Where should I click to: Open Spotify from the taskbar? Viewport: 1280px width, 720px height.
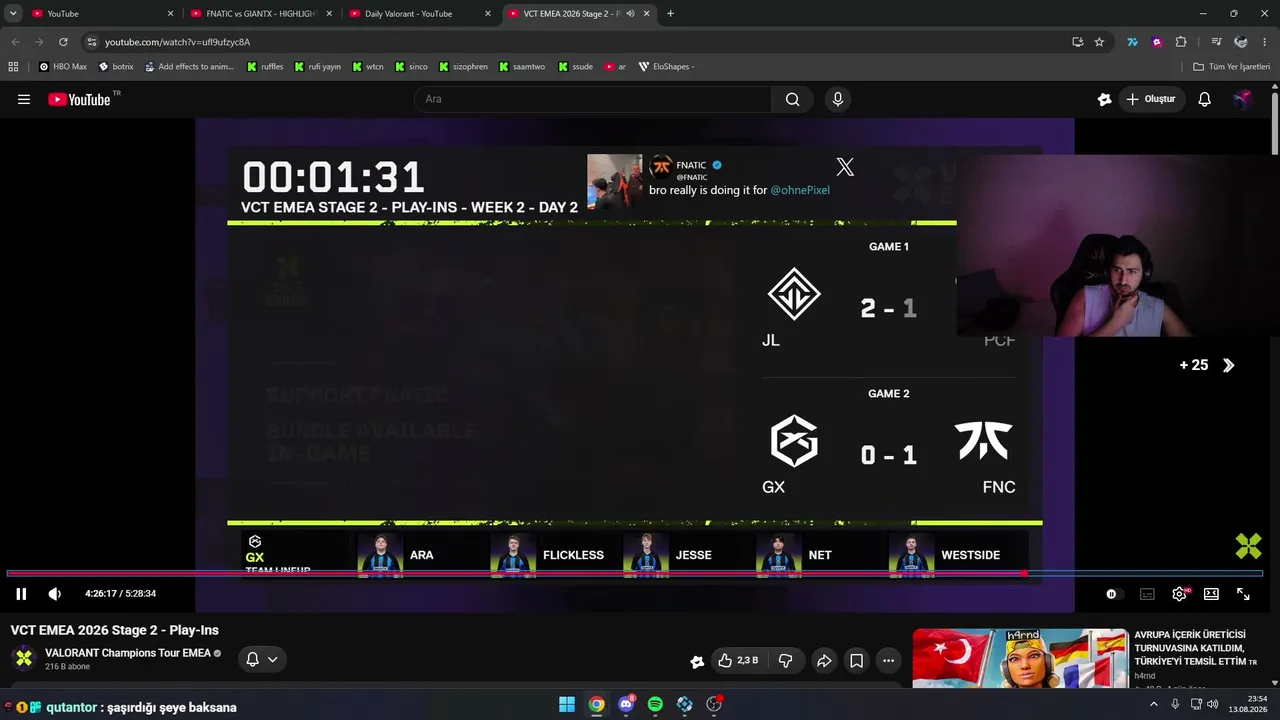(x=655, y=704)
